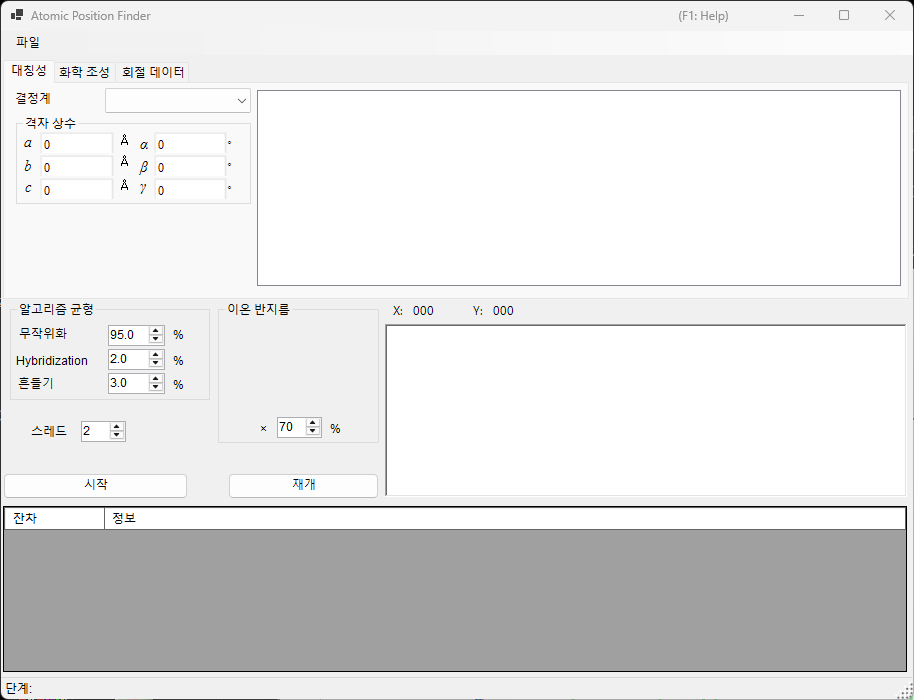Decrease the 무작위화 percentage
This screenshot has height=700, width=914.
click(156, 339)
